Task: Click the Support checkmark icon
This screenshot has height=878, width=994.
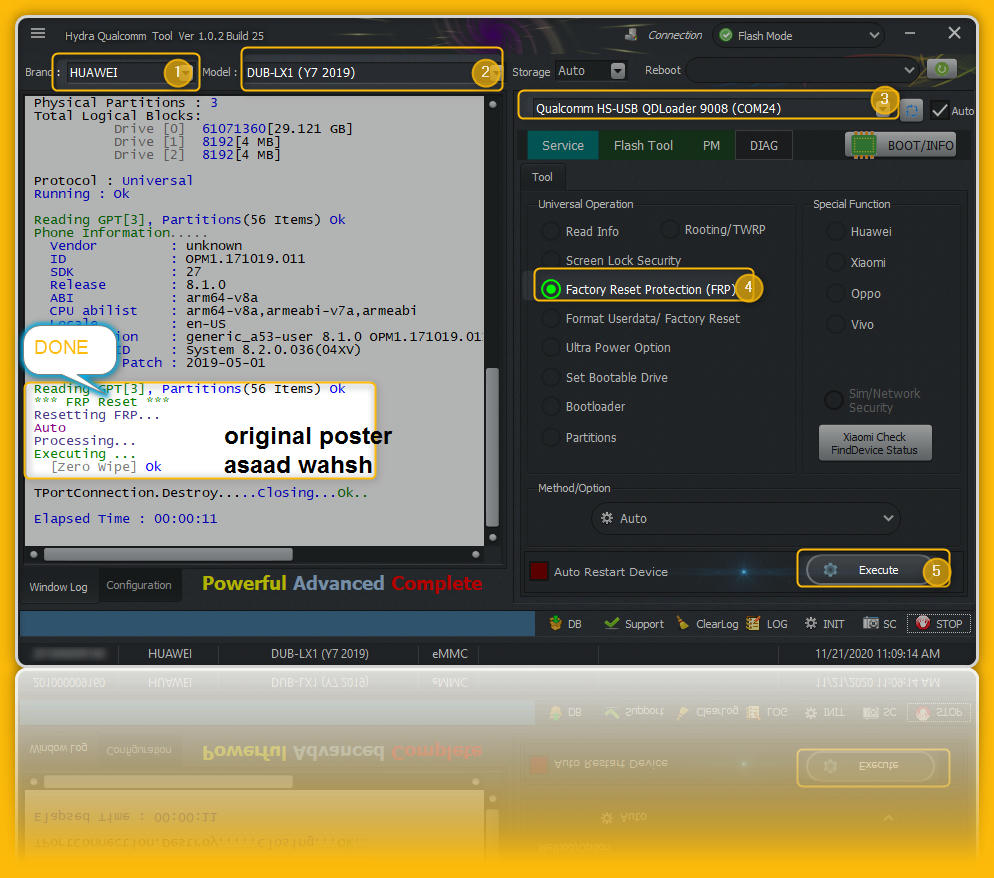Action: pos(612,623)
